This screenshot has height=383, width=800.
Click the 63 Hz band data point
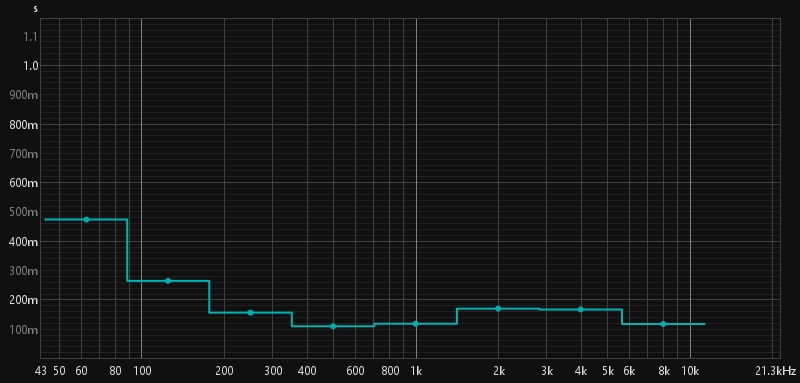point(86,219)
